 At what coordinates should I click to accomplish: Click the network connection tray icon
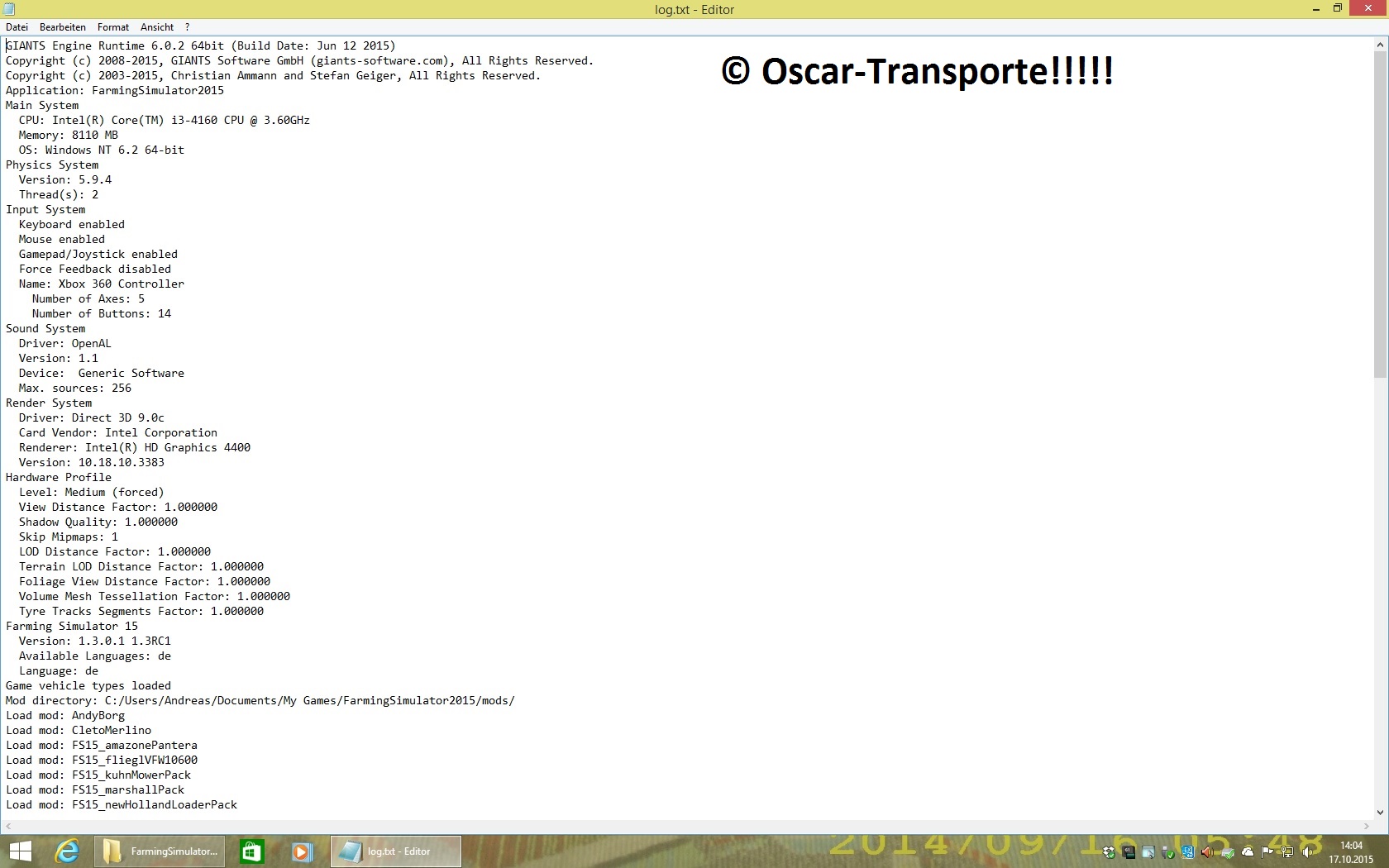pyautogui.click(x=1287, y=852)
